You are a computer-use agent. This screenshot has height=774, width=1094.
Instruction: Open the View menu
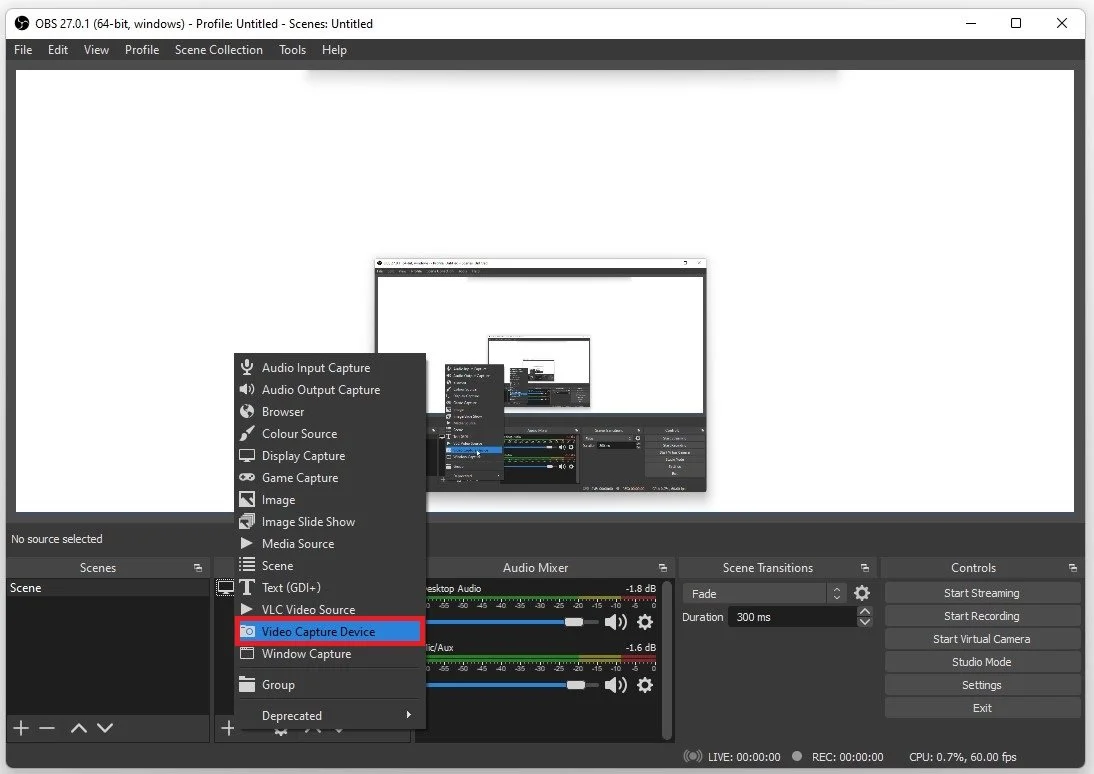point(96,50)
